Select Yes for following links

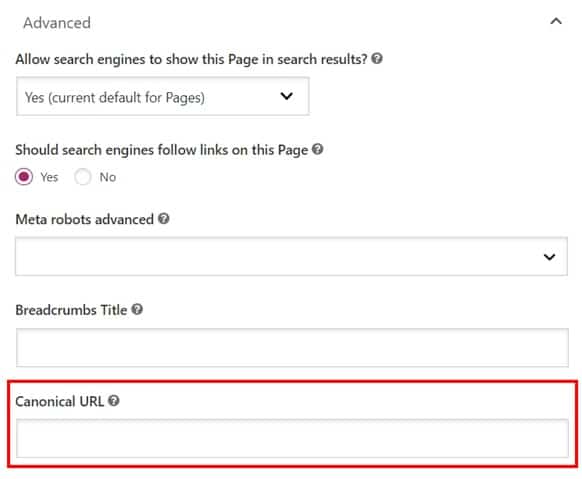(x=24, y=177)
